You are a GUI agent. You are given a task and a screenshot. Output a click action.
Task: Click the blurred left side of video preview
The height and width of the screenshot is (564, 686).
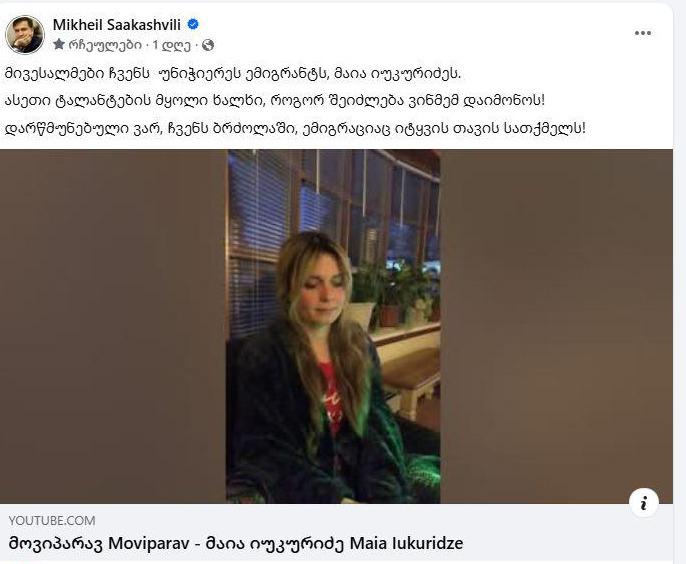click(x=113, y=326)
